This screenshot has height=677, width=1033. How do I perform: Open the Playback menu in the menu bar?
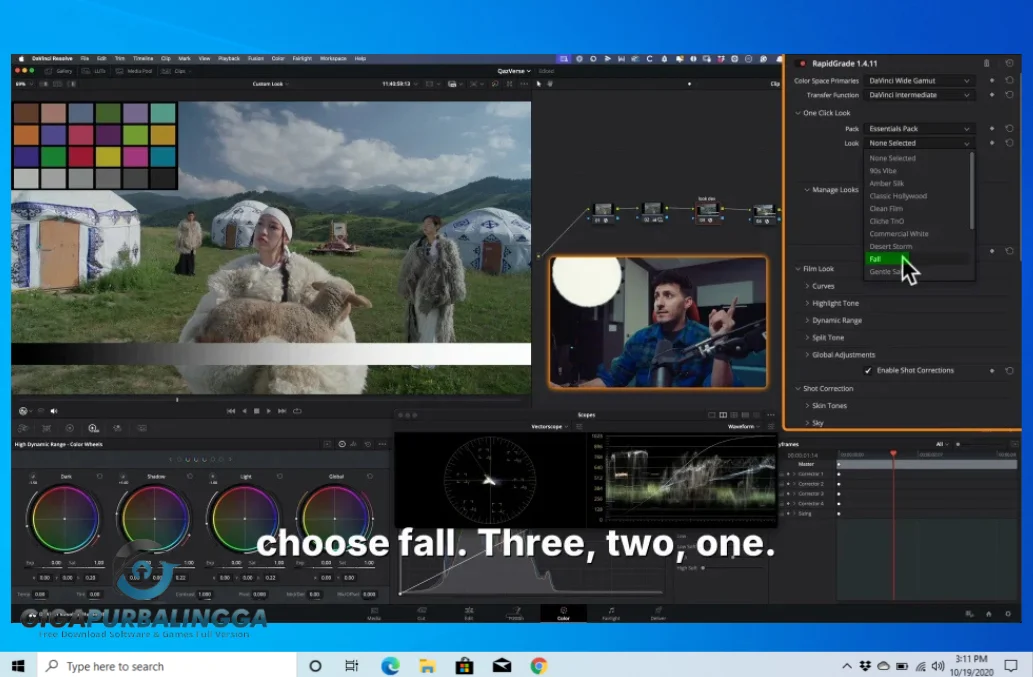pyautogui.click(x=229, y=59)
